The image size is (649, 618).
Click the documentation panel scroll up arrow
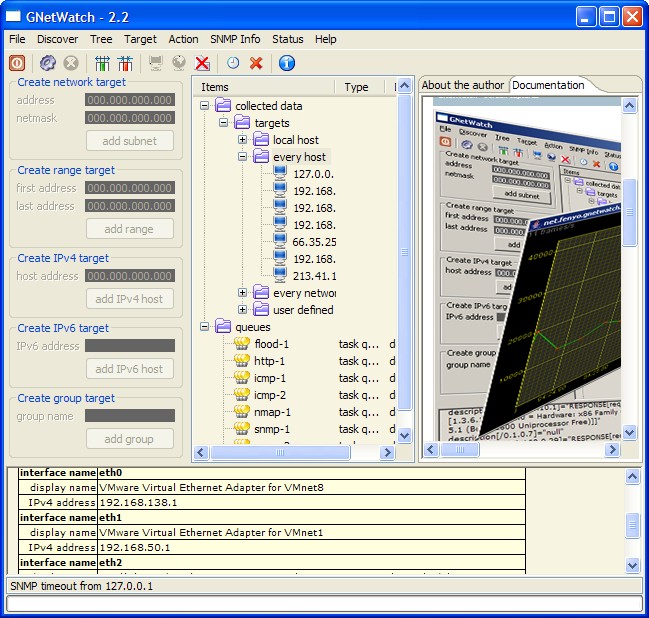pyautogui.click(x=630, y=106)
